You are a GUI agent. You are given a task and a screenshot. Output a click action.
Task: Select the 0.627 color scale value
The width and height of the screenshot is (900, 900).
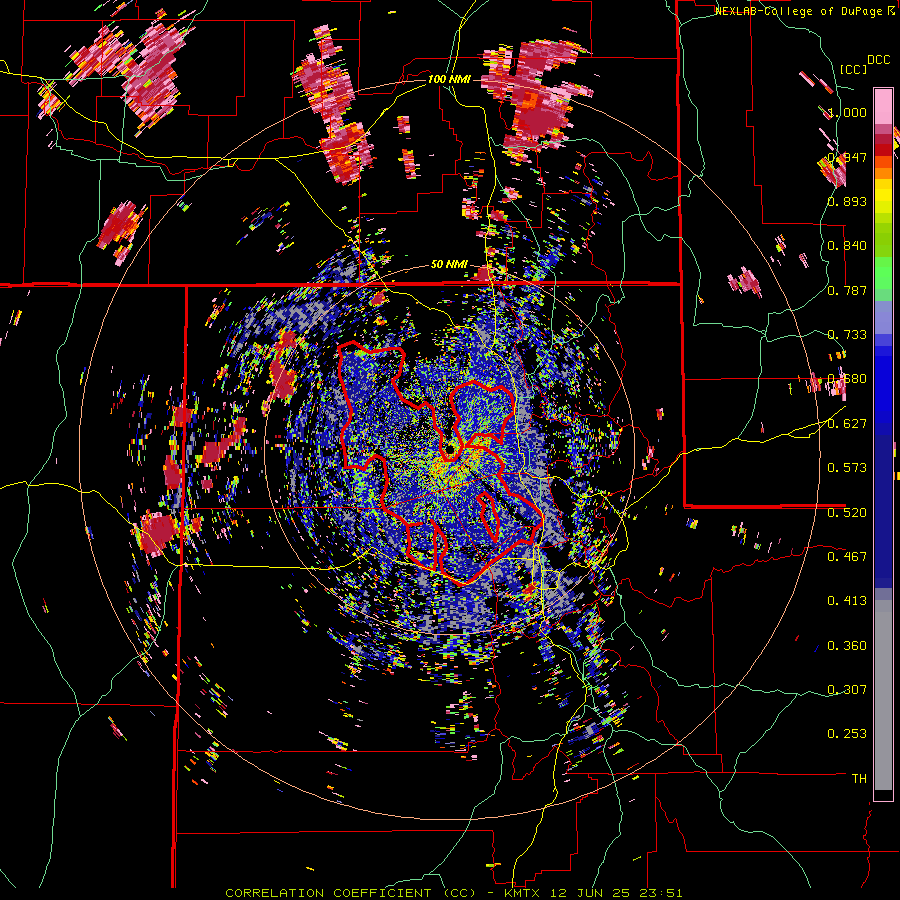pyautogui.click(x=847, y=424)
